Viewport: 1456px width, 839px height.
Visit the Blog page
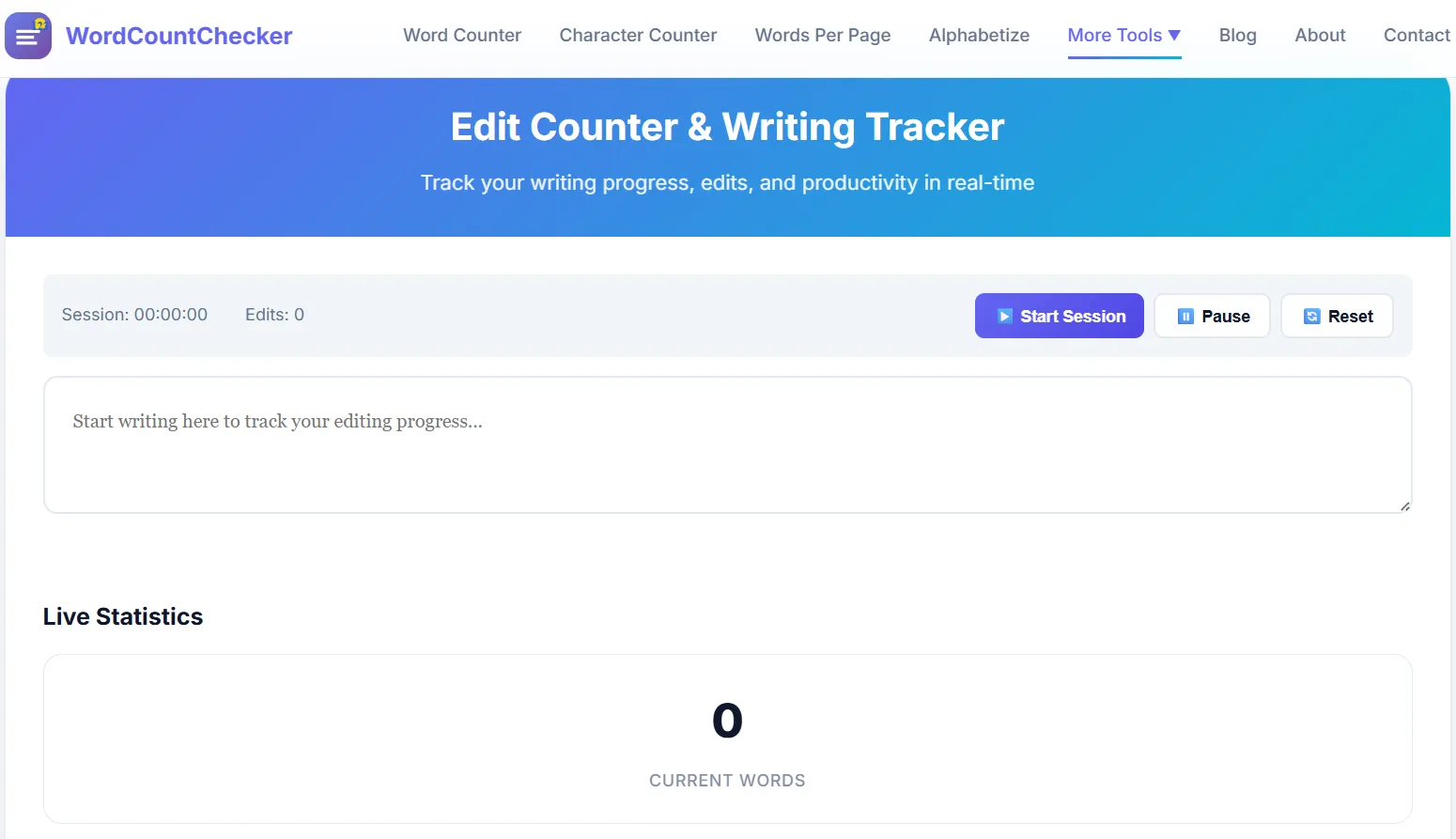point(1237,36)
